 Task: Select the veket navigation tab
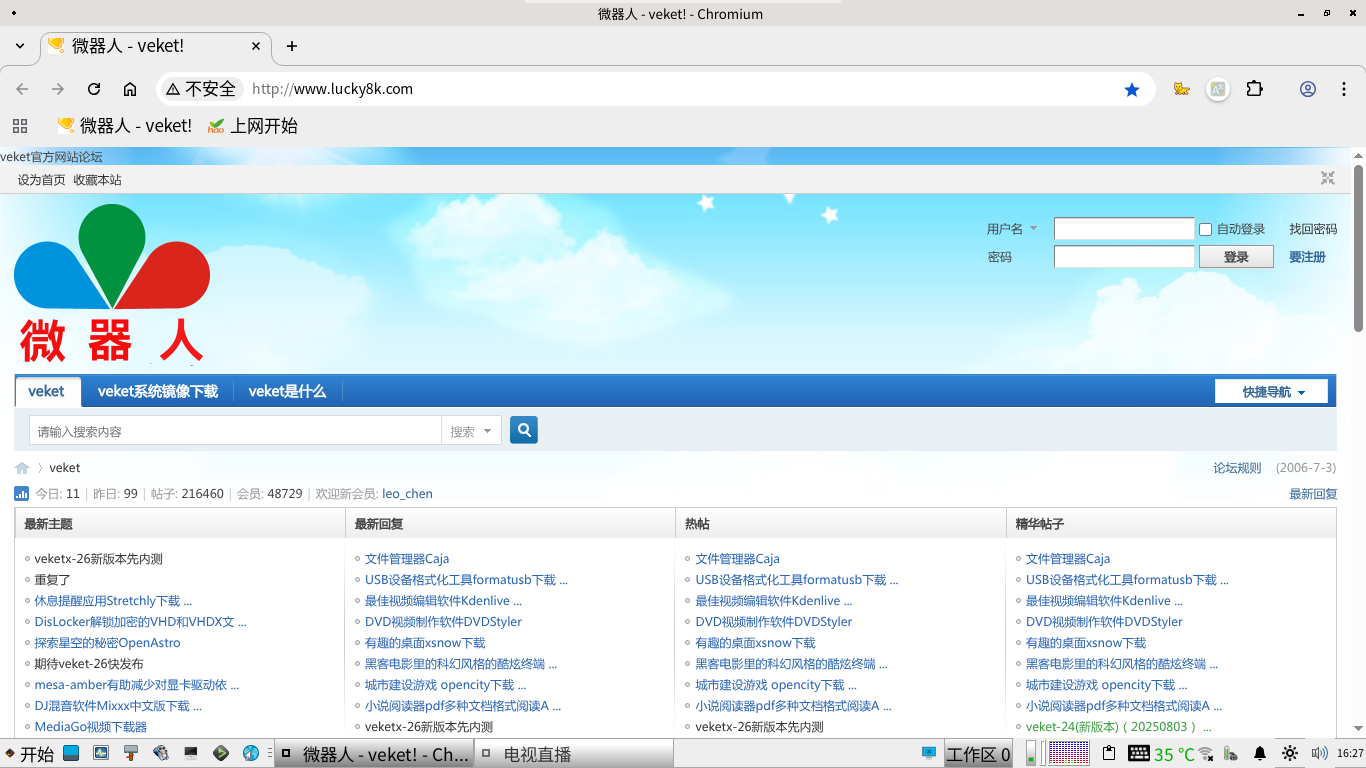pyautogui.click(x=46, y=391)
